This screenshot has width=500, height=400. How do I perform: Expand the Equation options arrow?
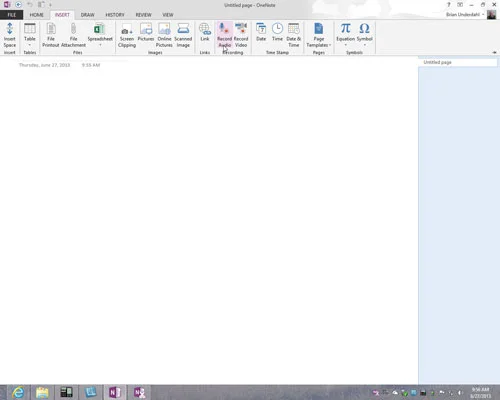(345, 45)
